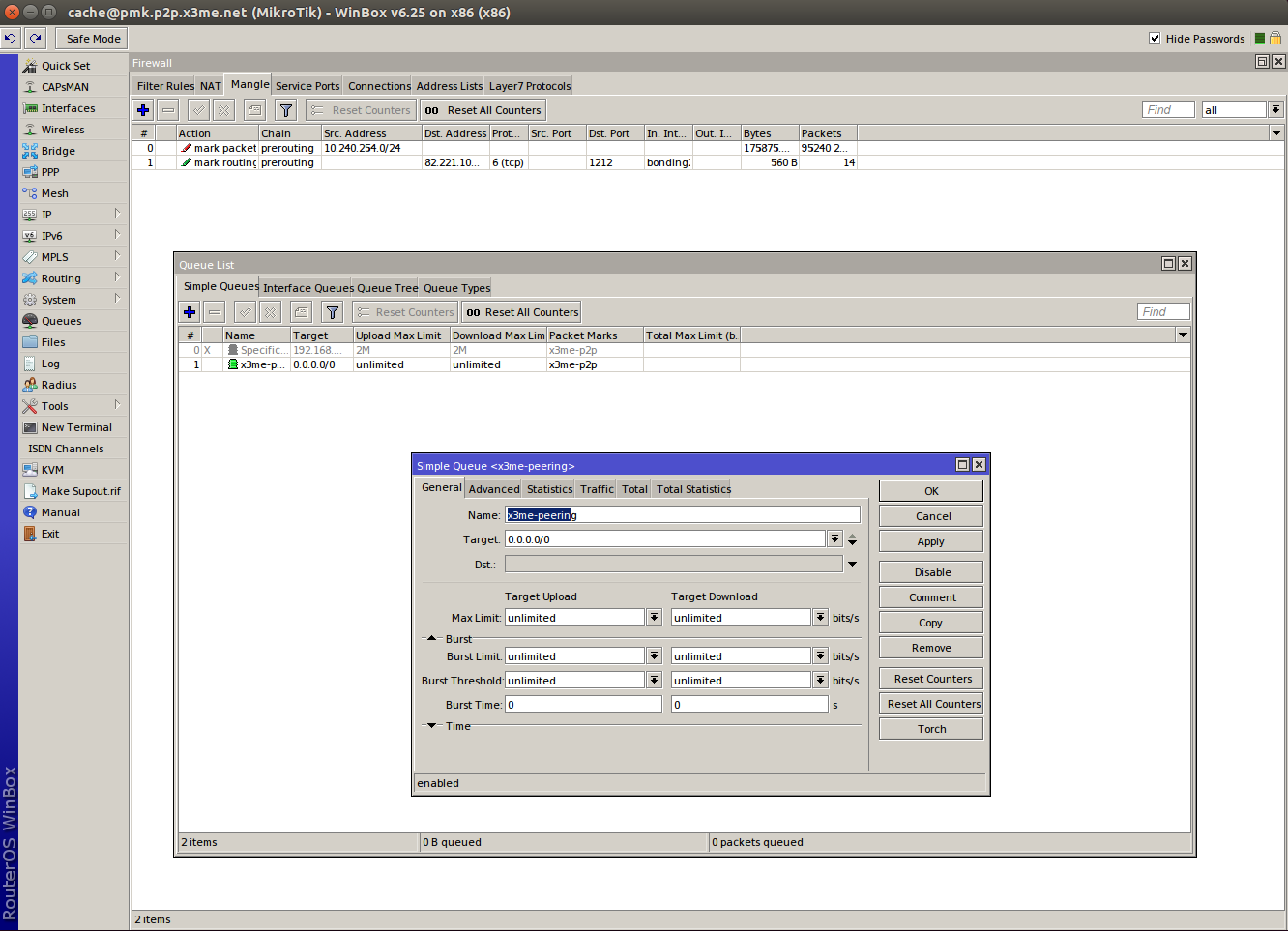Click OK in the Simple Queue dialog
This screenshot has height=931, width=1288.
tap(931, 491)
